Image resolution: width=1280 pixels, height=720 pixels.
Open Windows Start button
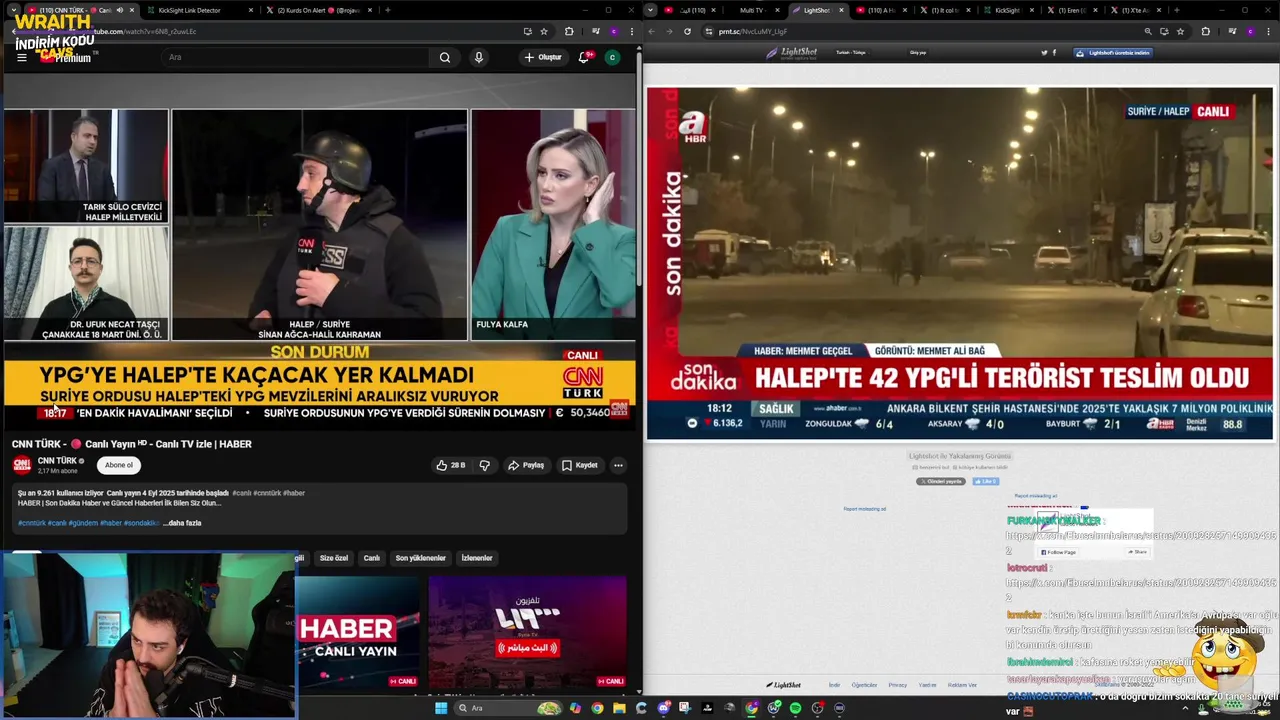point(440,708)
